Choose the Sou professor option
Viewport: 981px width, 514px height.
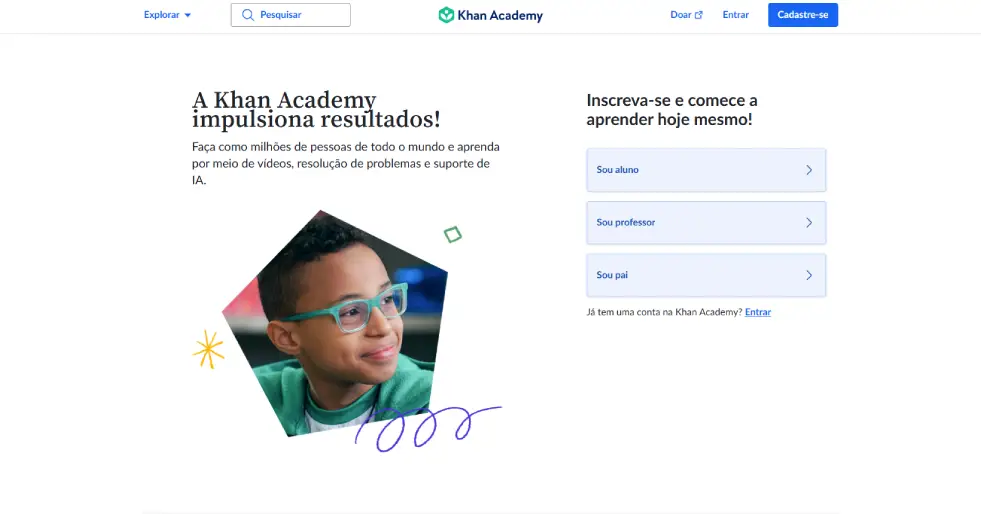coord(706,223)
